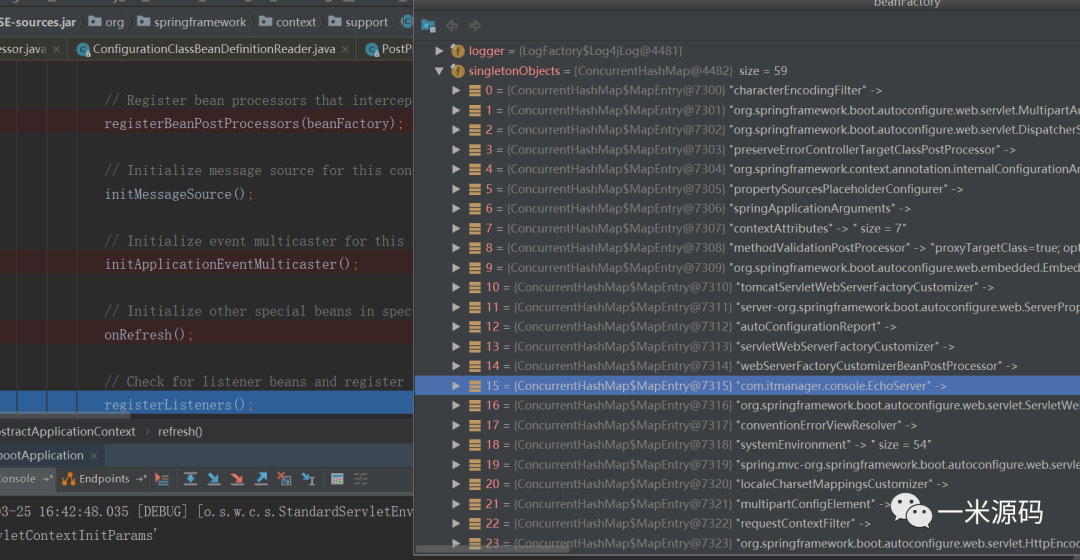
Task: Click the Step Over debugger icon
Action: coord(190,479)
